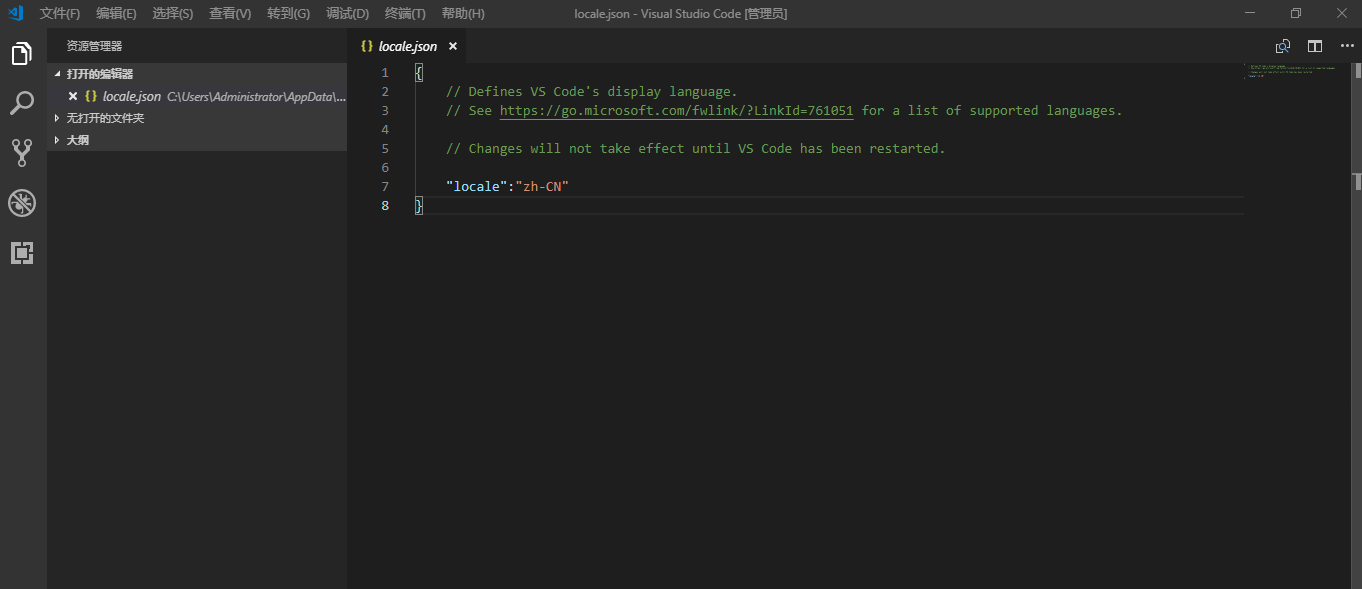Open the Extensions icon in activity bar
This screenshot has width=1362, height=589.
[22, 253]
